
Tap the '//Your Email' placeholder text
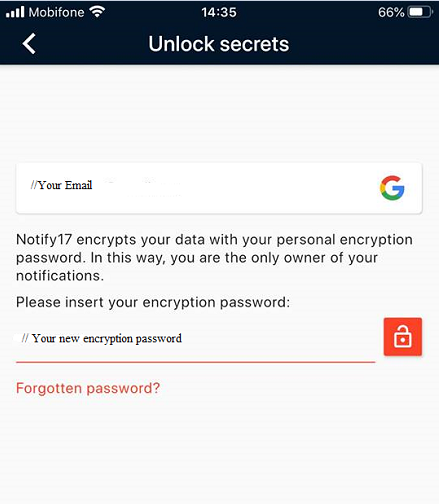[x=61, y=185]
